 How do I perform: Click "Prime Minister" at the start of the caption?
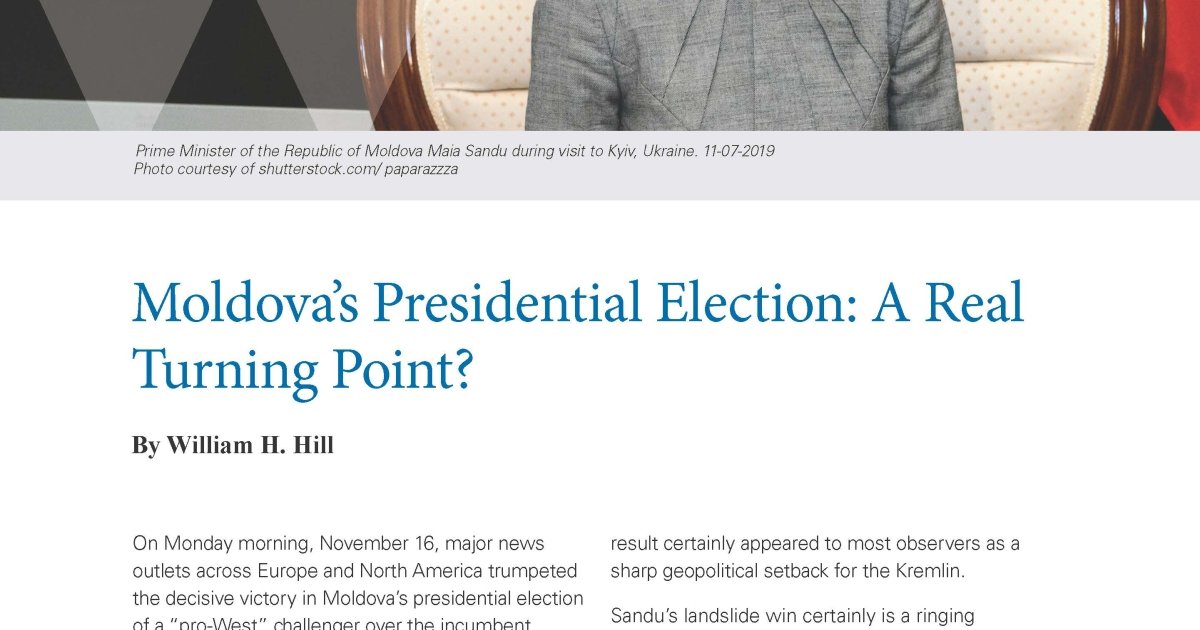(x=182, y=151)
